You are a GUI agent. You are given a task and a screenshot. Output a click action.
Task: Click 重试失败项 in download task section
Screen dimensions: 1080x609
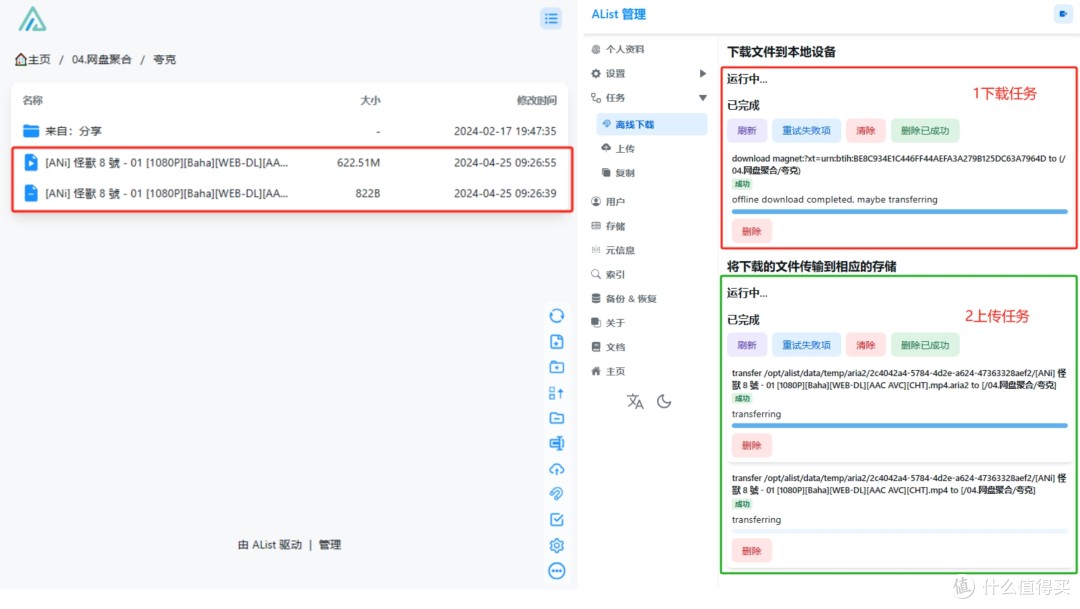point(806,130)
